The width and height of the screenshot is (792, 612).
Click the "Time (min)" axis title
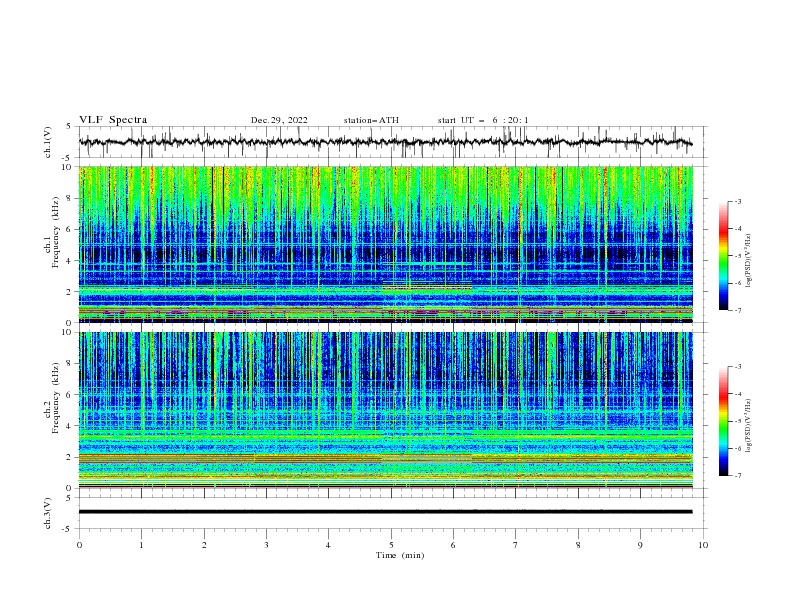pos(400,555)
